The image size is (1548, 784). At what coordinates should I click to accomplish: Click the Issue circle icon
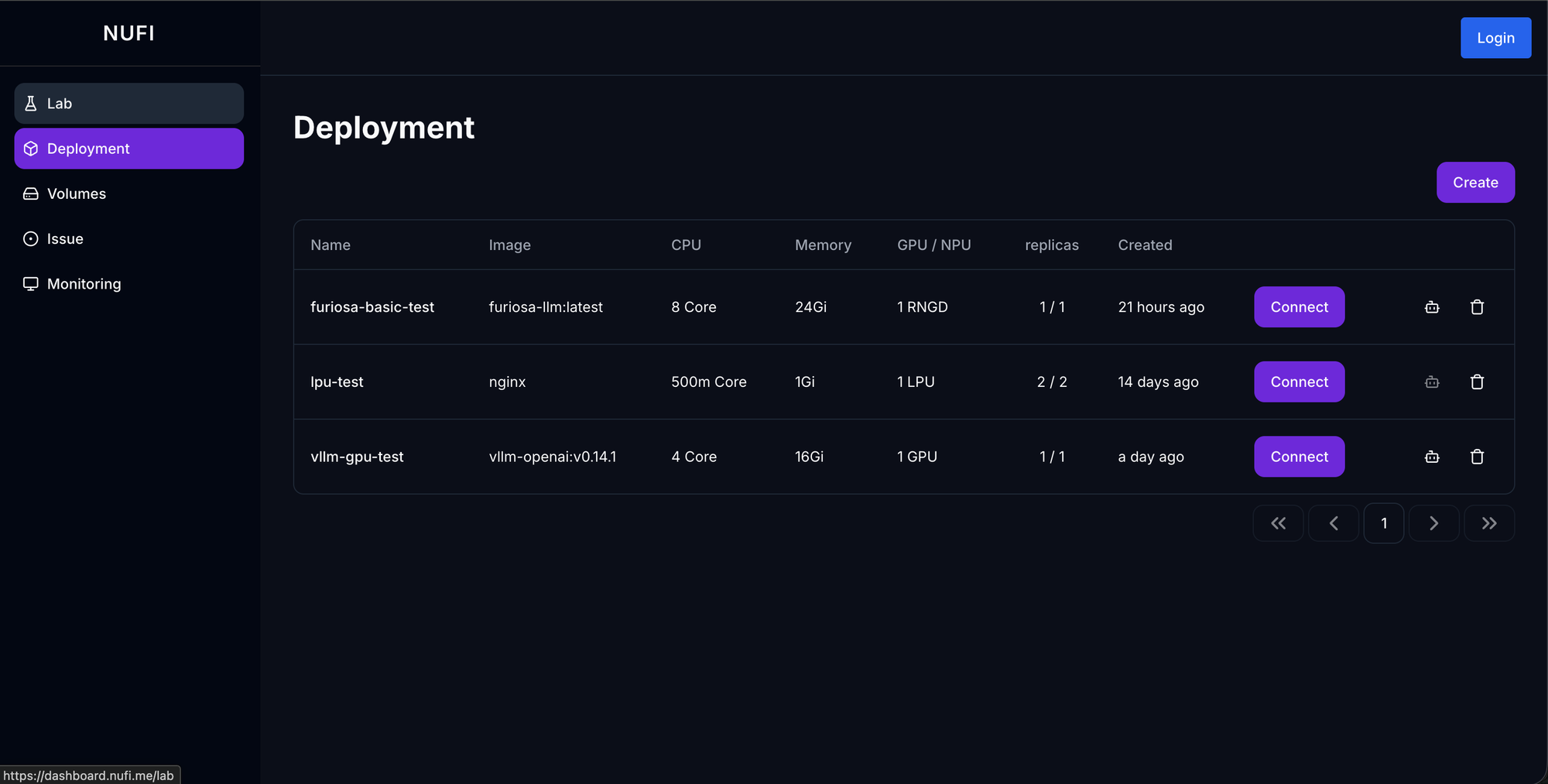click(30, 238)
